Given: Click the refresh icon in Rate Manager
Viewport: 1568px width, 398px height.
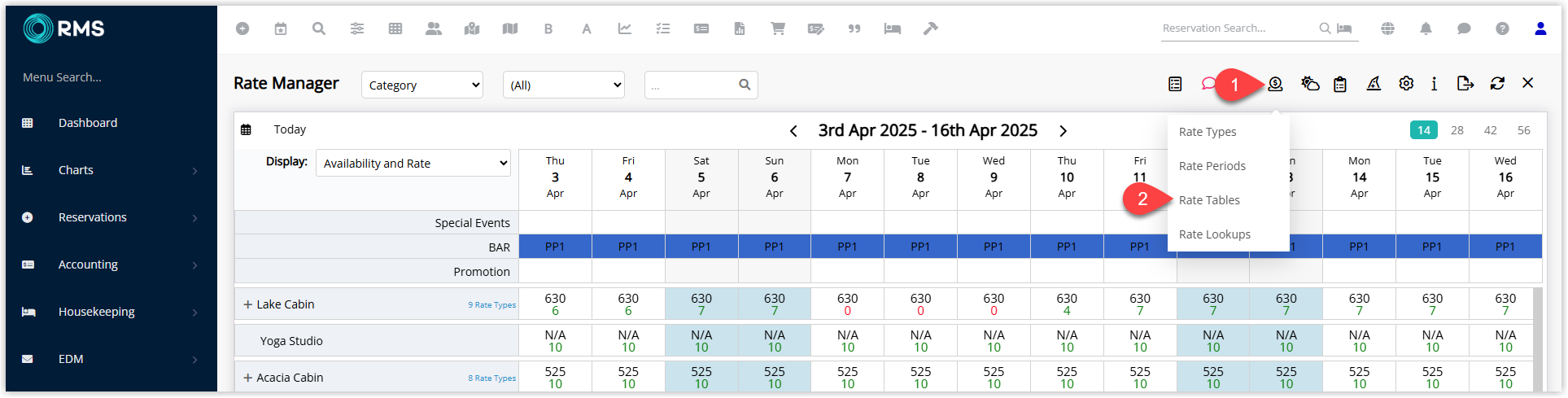Looking at the screenshot, I should [x=1497, y=83].
